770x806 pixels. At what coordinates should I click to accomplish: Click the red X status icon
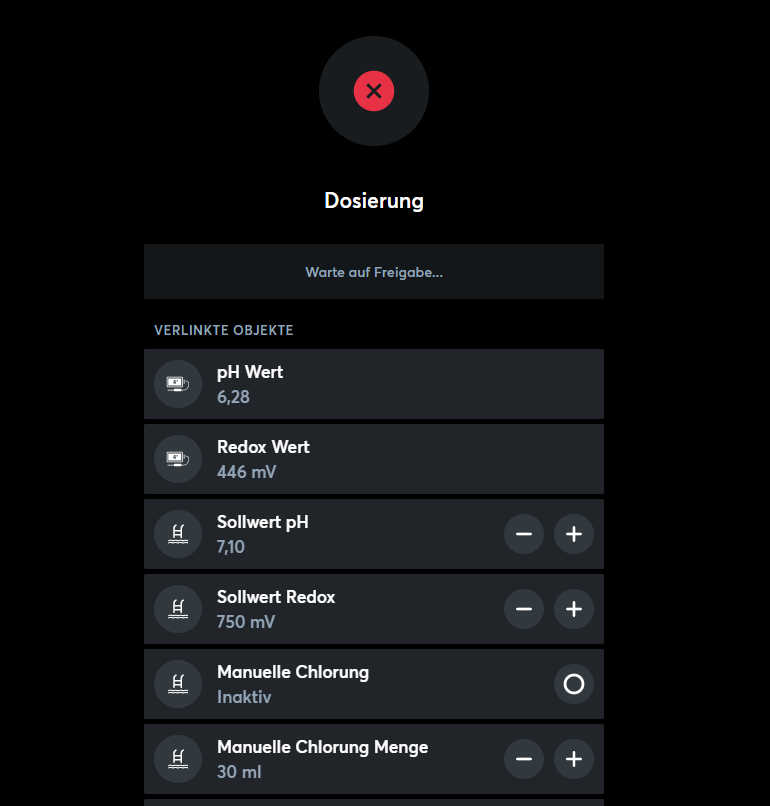[374, 91]
